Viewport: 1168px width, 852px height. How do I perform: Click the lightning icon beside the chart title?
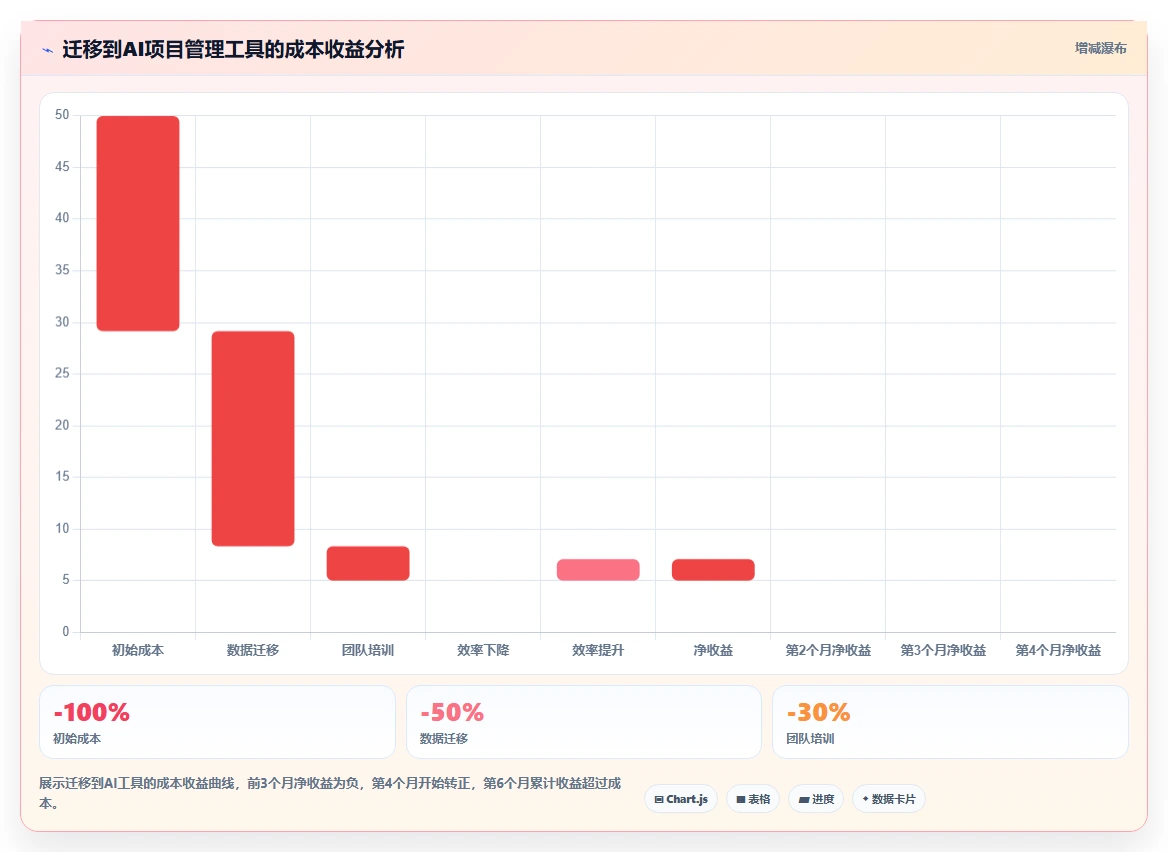coord(48,50)
